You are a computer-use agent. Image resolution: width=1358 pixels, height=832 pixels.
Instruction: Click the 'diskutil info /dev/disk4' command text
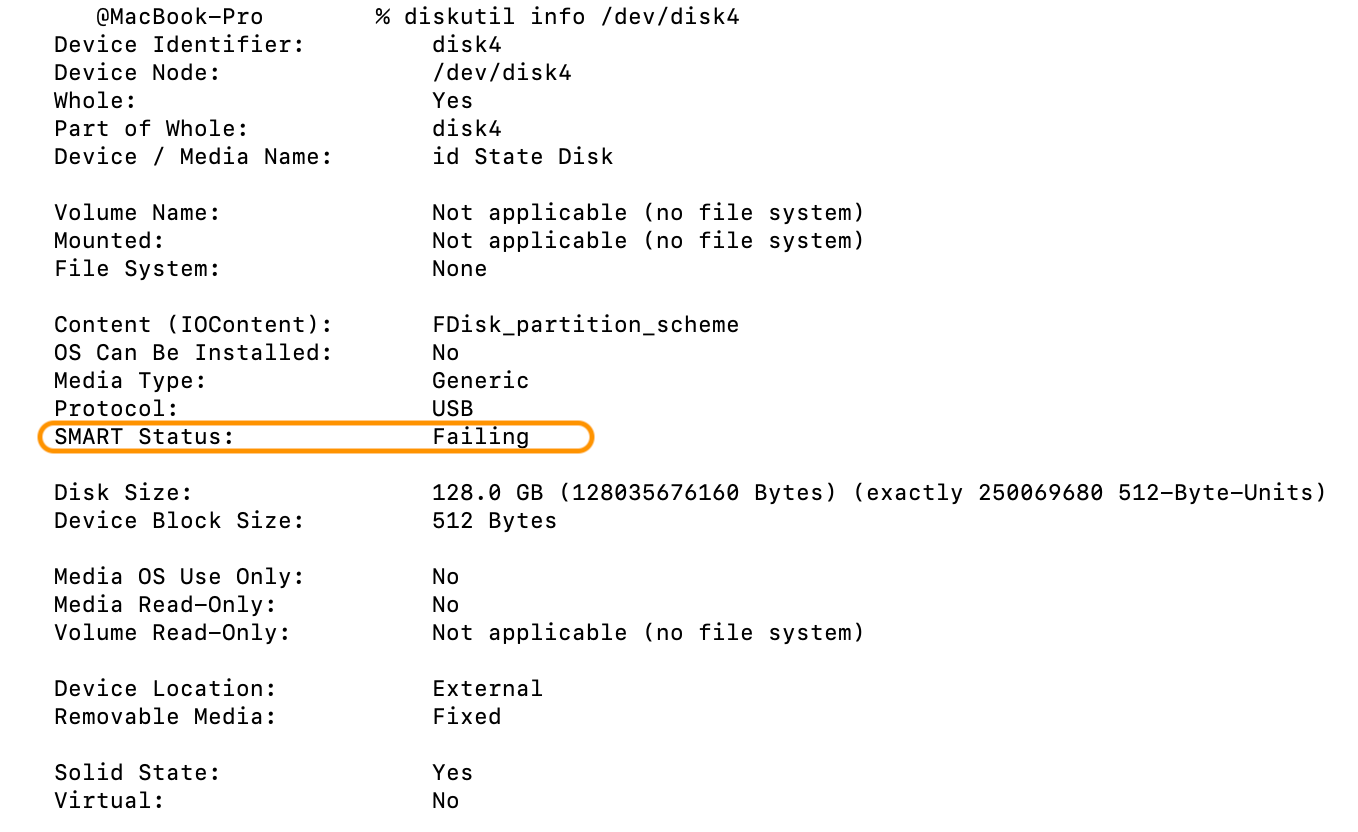click(571, 17)
